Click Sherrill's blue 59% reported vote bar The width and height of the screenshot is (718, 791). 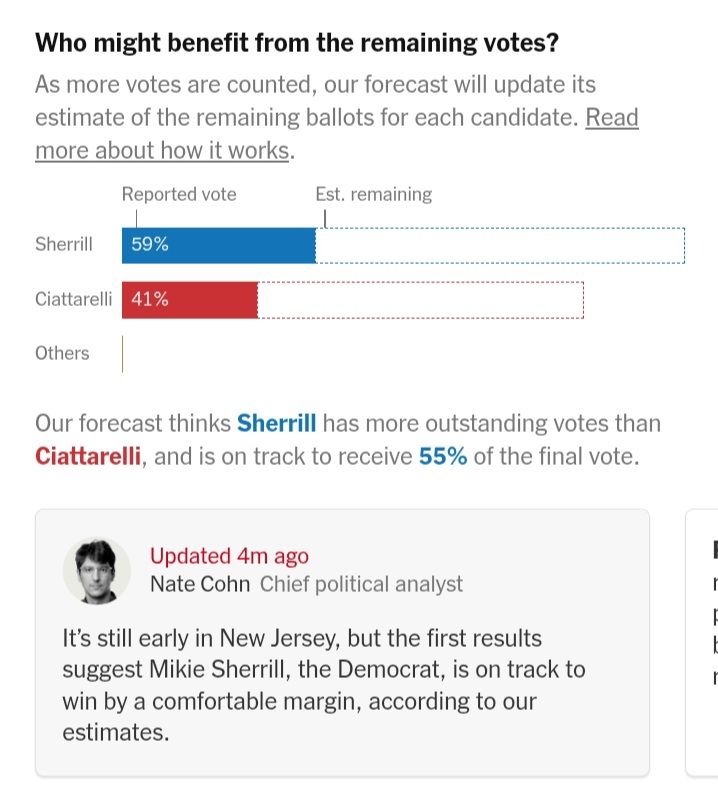[218, 245]
